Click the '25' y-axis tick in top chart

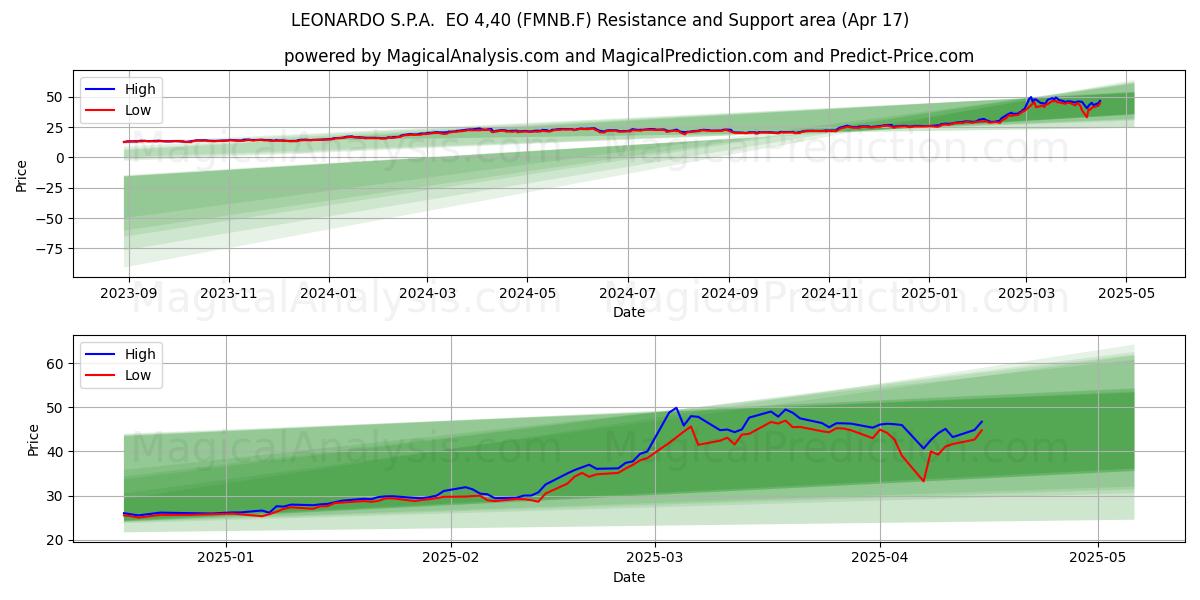(x=56, y=128)
